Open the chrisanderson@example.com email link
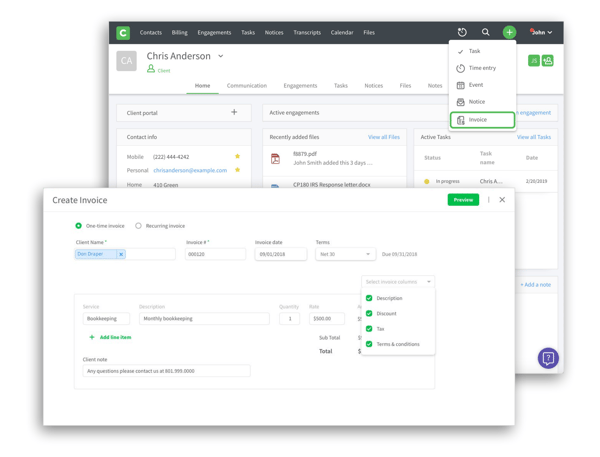The image size is (600, 457). point(190,170)
